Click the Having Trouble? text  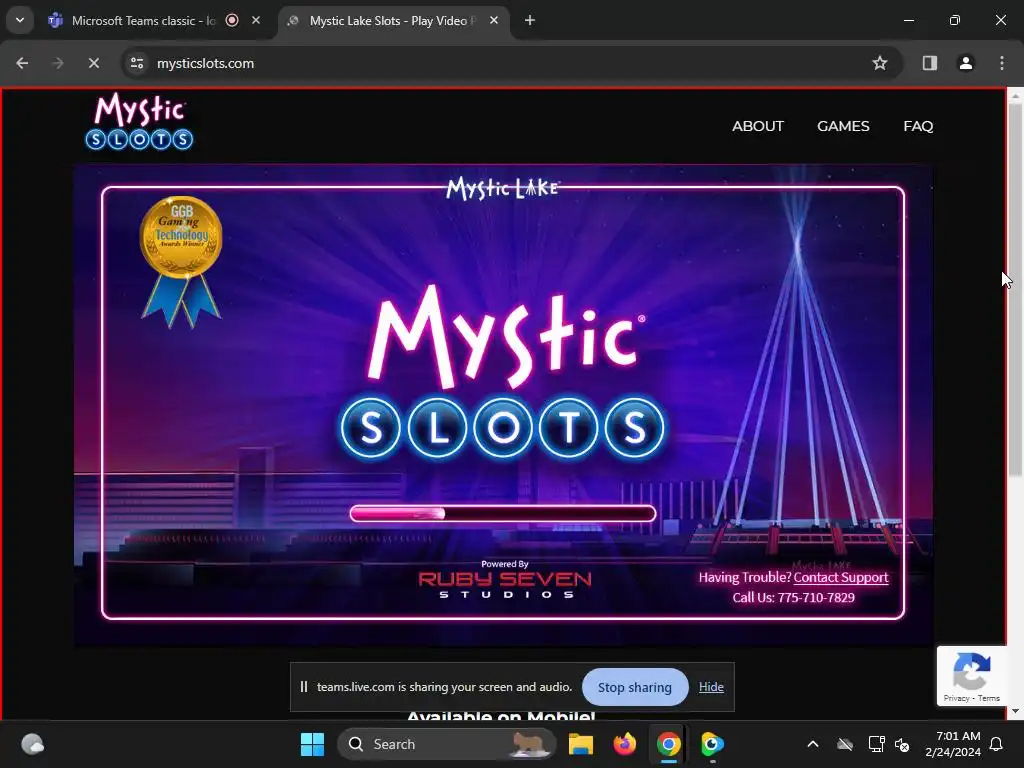[x=745, y=577]
